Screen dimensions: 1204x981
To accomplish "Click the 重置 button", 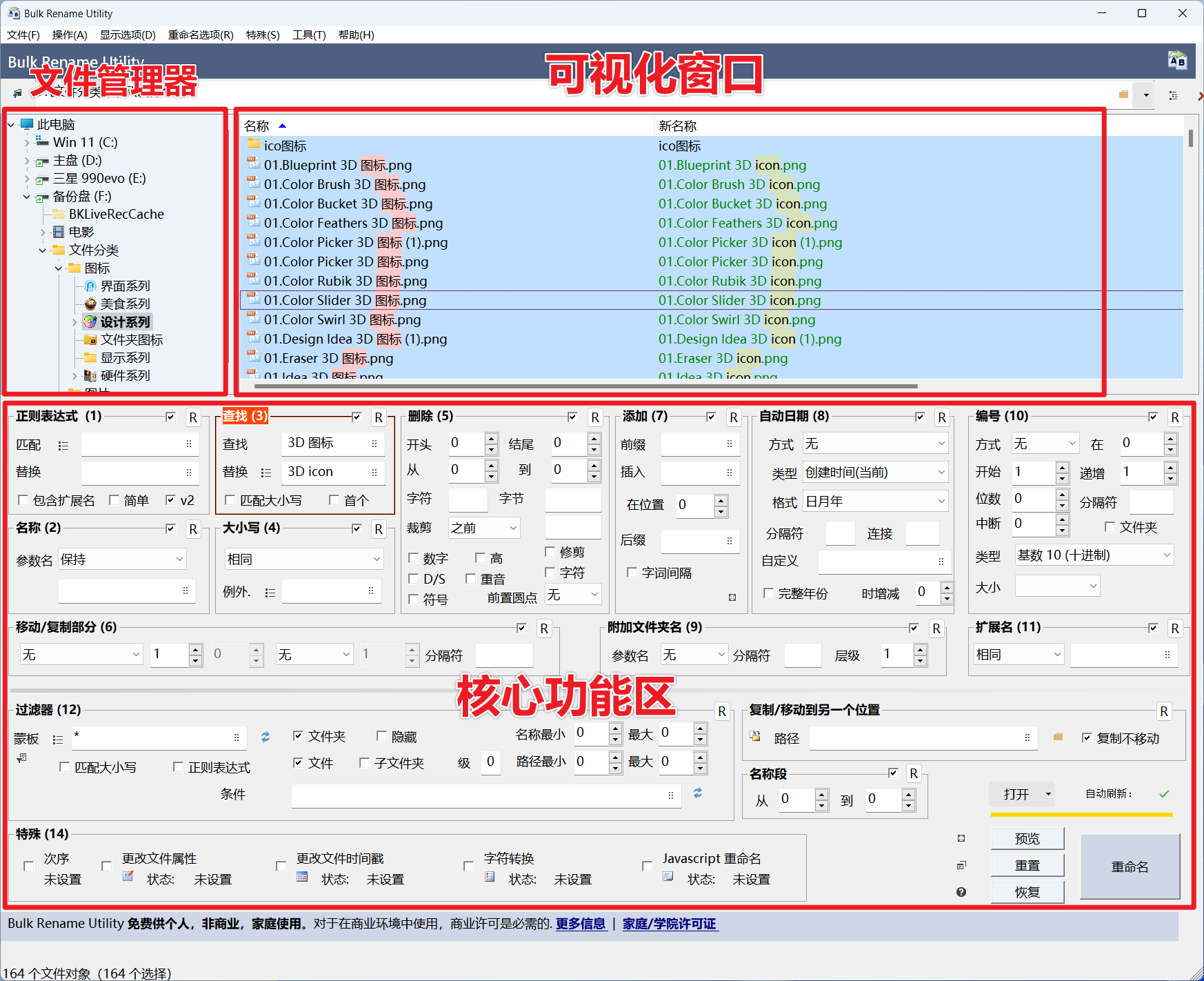I will pyautogui.click(x=1027, y=865).
